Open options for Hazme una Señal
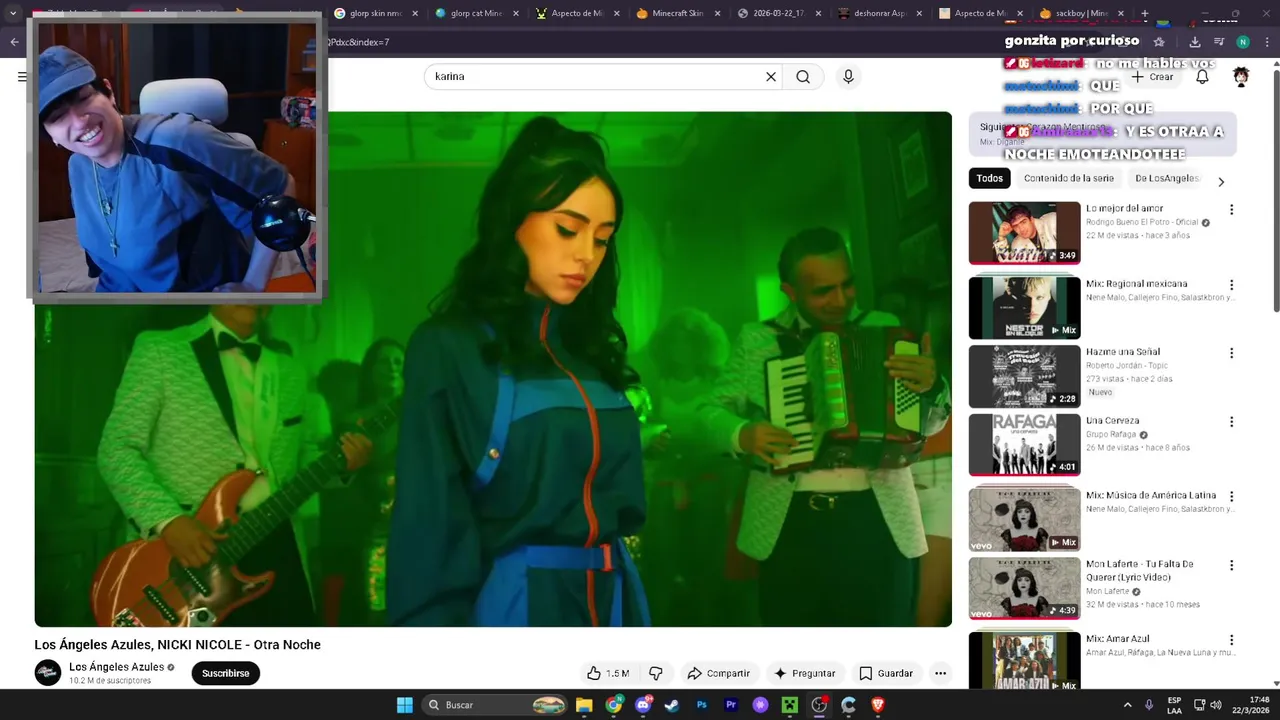 coord(1231,353)
